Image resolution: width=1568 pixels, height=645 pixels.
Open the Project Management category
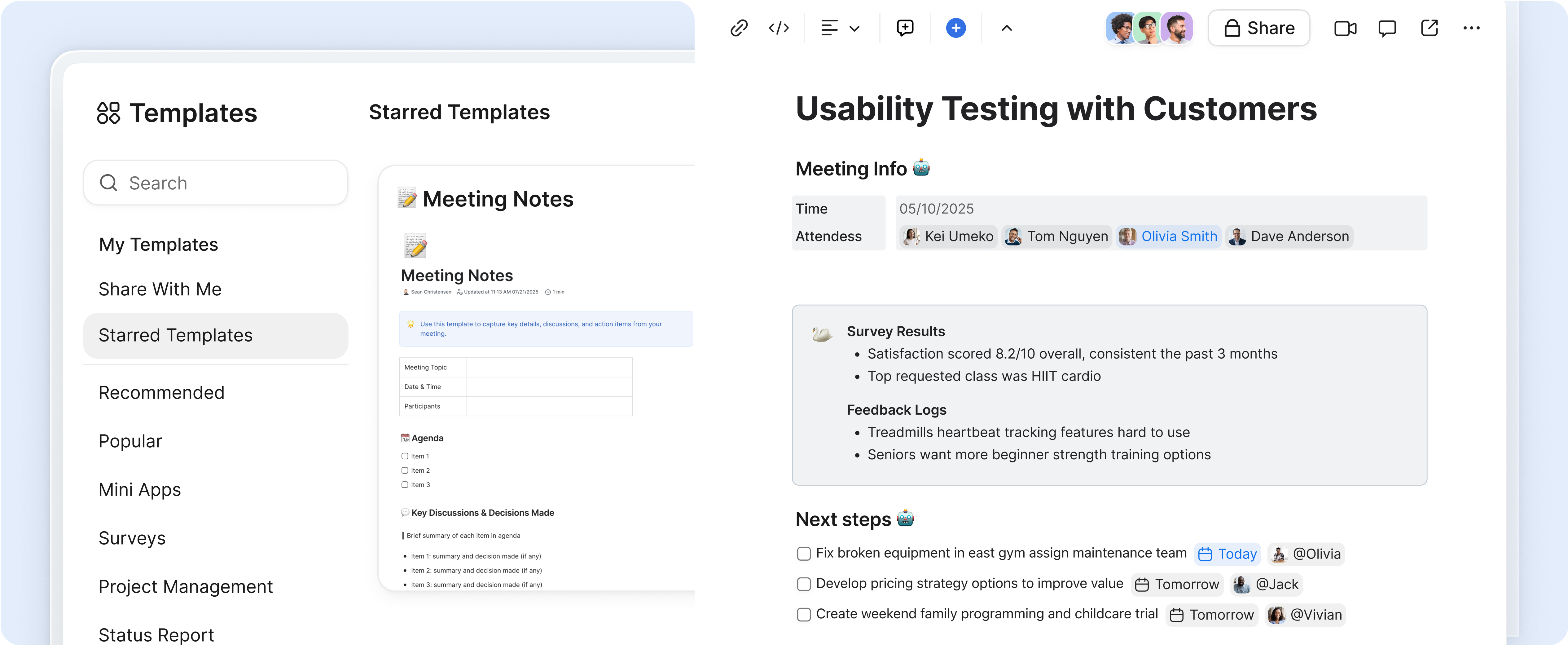point(186,586)
